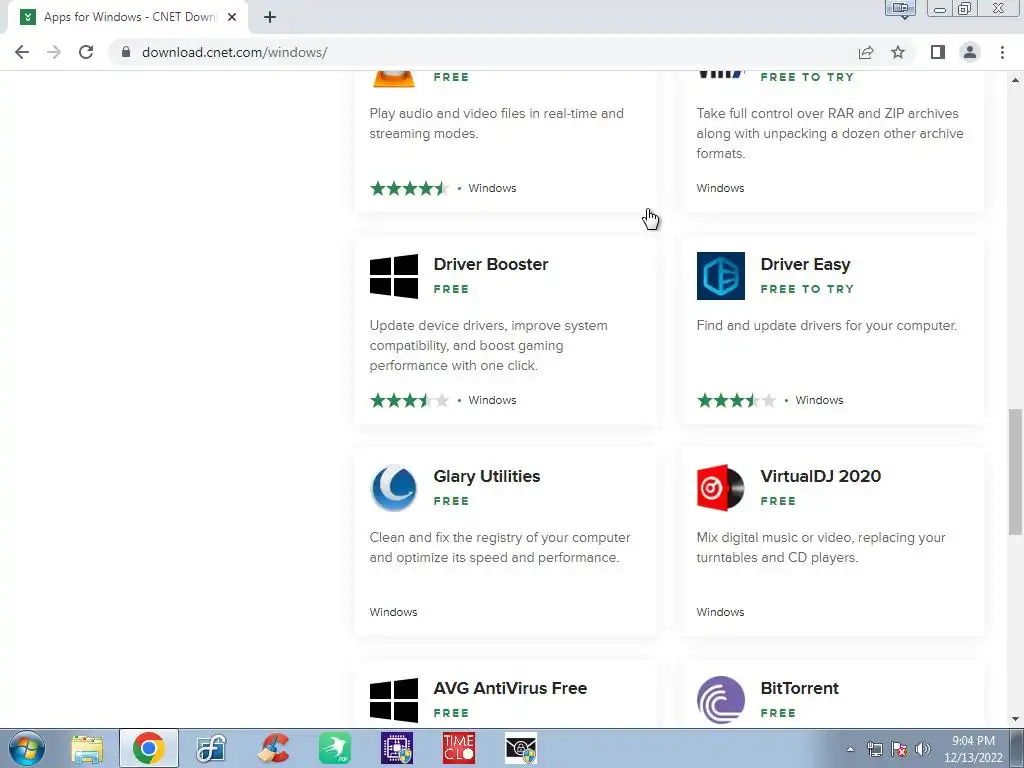Click the FREE label under VirtualDJ 2020
Image resolution: width=1024 pixels, height=768 pixels.
(778, 502)
